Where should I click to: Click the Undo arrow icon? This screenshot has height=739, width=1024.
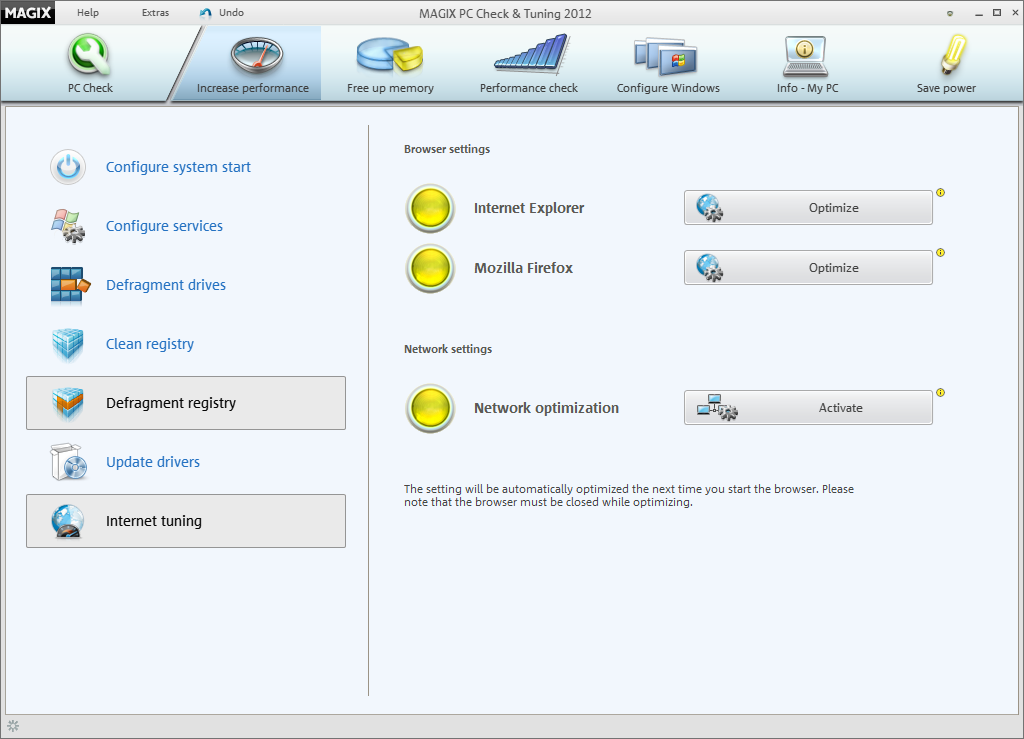click(206, 13)
